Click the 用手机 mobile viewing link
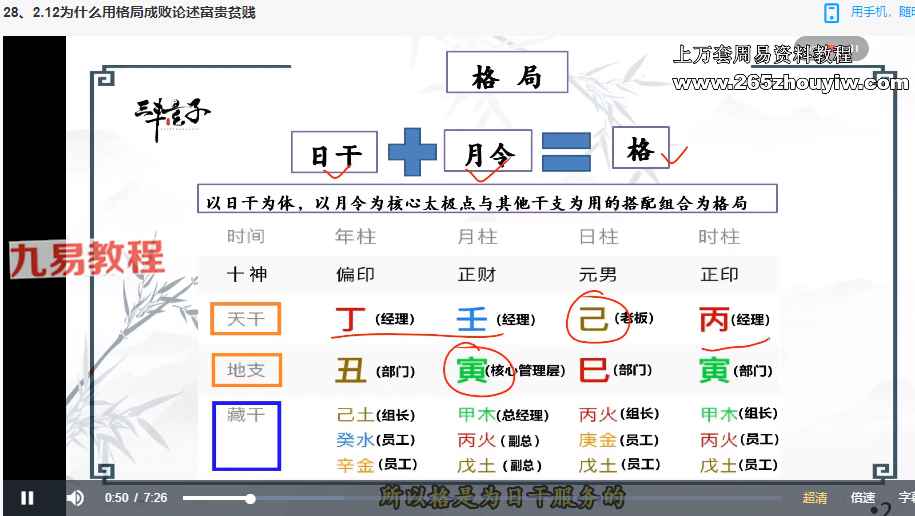The image size is (915, 516). coord(876,13)
